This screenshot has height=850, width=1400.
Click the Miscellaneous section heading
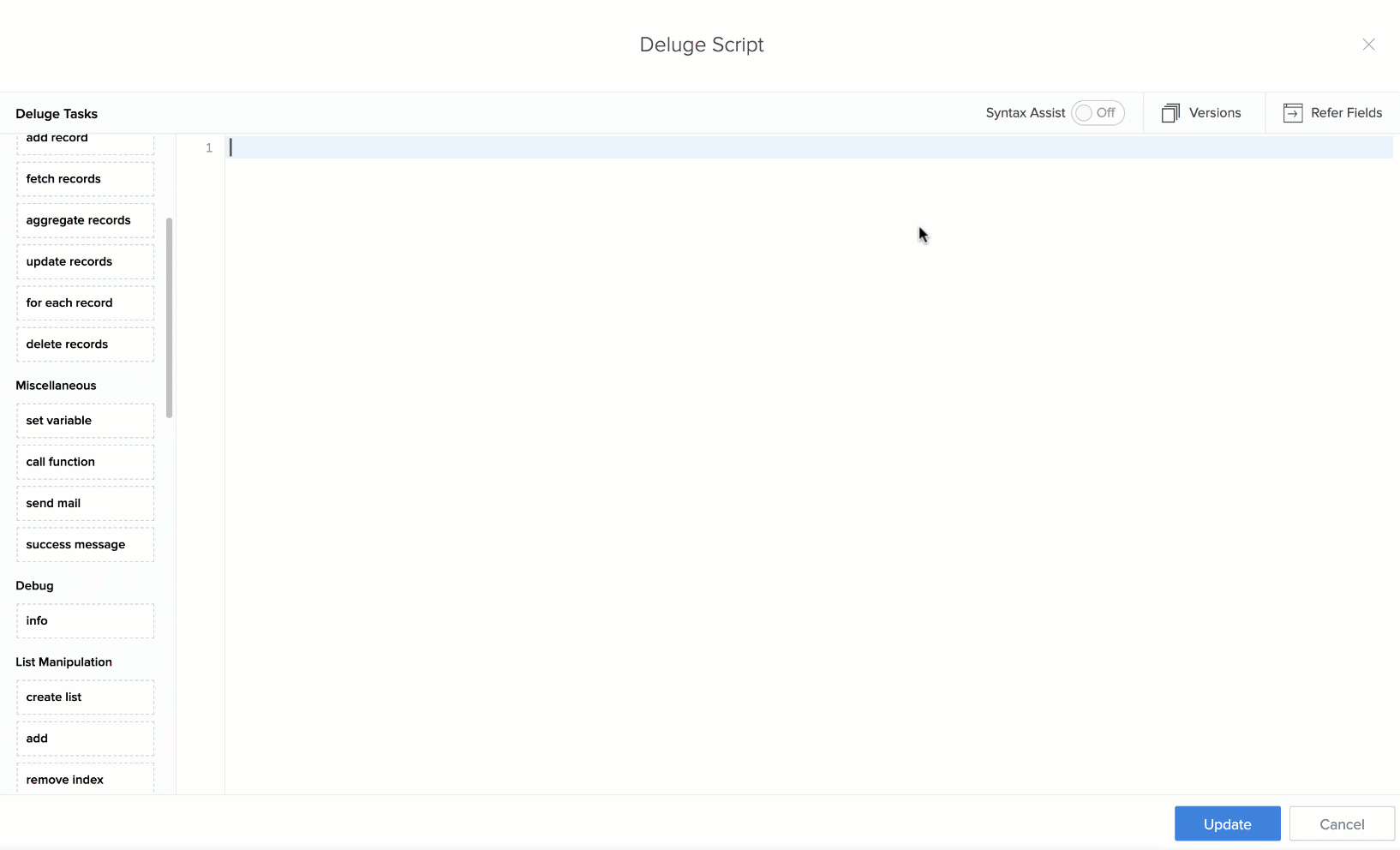(x=56, y=386)
